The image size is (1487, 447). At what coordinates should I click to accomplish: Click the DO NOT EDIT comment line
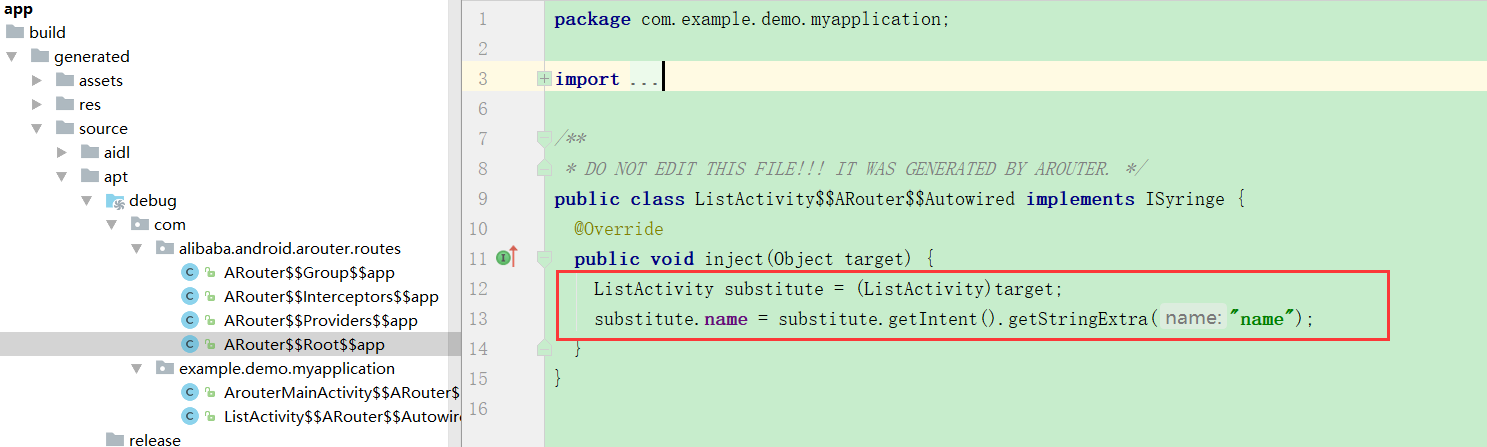[856, 169]
